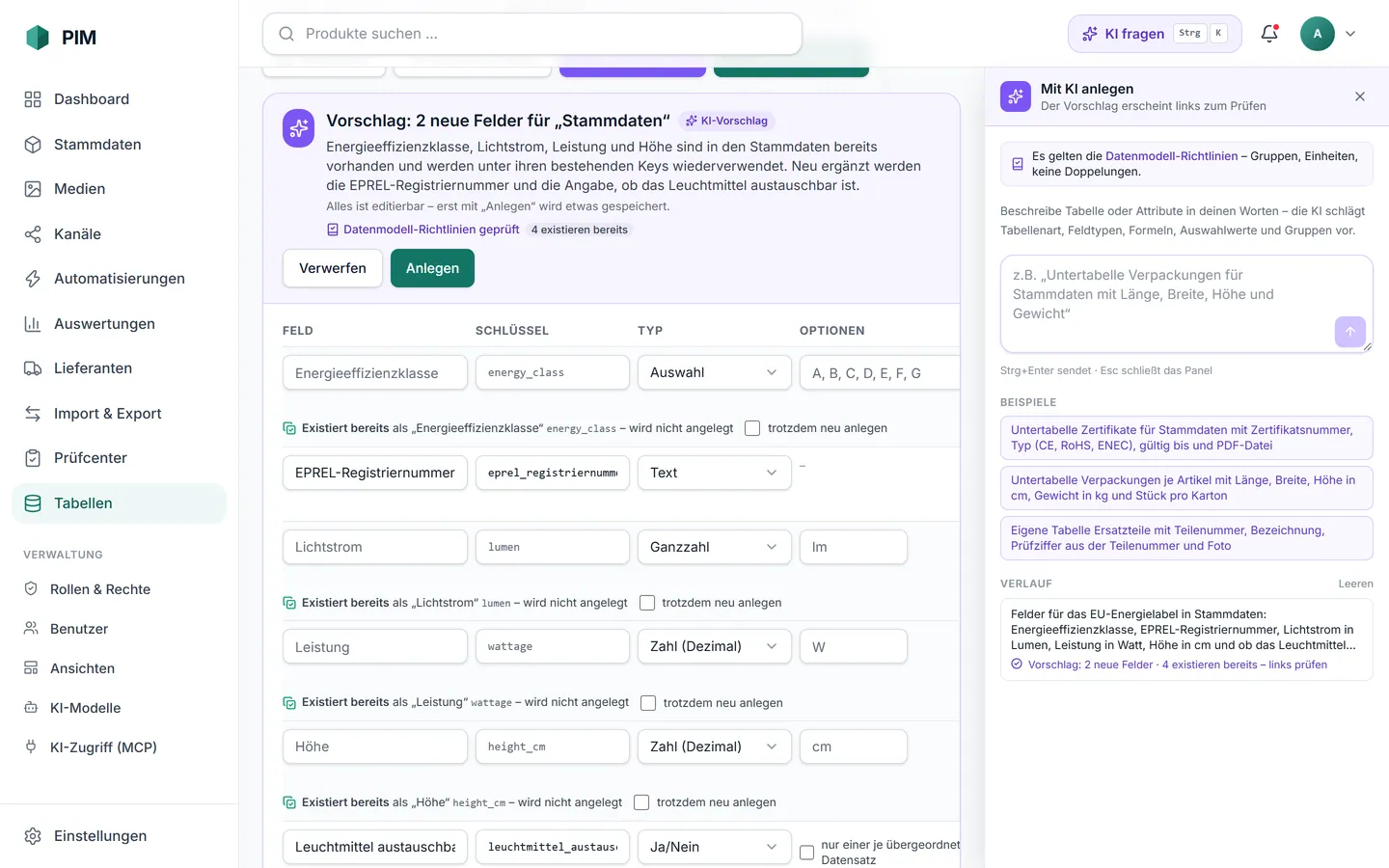Click the Benutzer people icon
1389x868 pixels.
point(31,629)
